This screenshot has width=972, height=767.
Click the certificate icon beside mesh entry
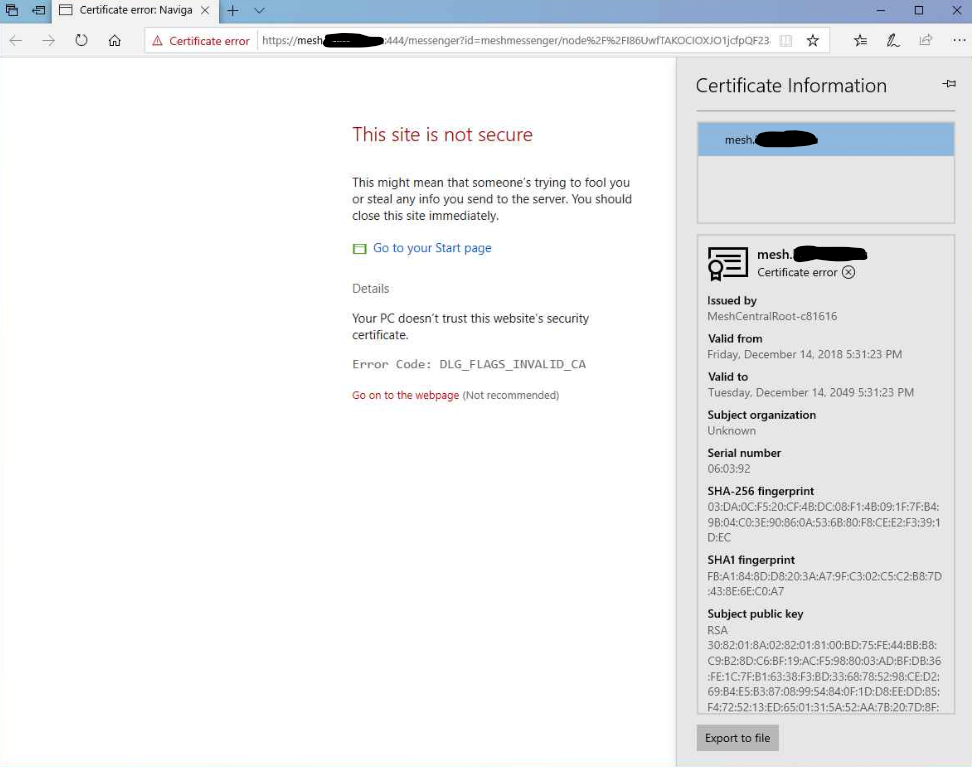click(x=727, y=263)
